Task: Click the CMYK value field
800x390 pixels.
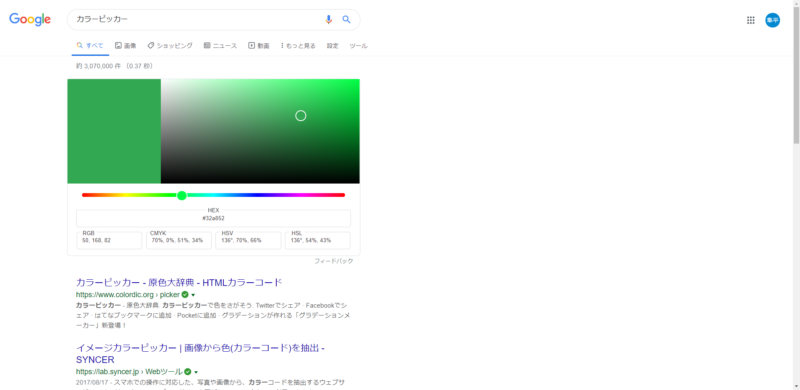Action: 179,240
